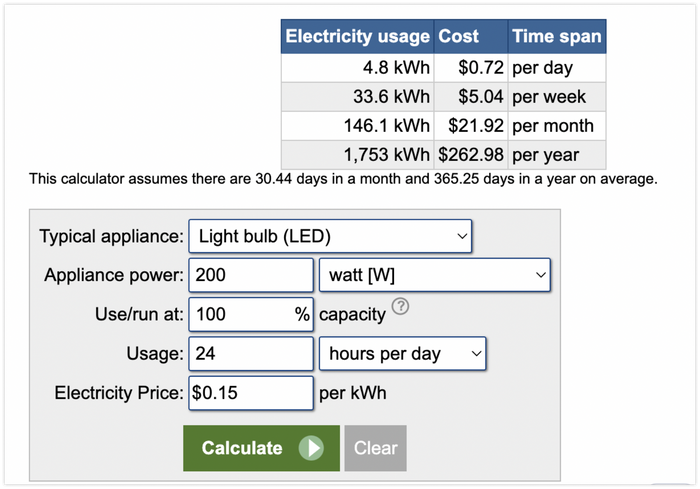The height and width of the screenshot is (489, 700).
Task: Click the 'Appliance power:' label
Action: pyautogui.click(x=114, y=275)
